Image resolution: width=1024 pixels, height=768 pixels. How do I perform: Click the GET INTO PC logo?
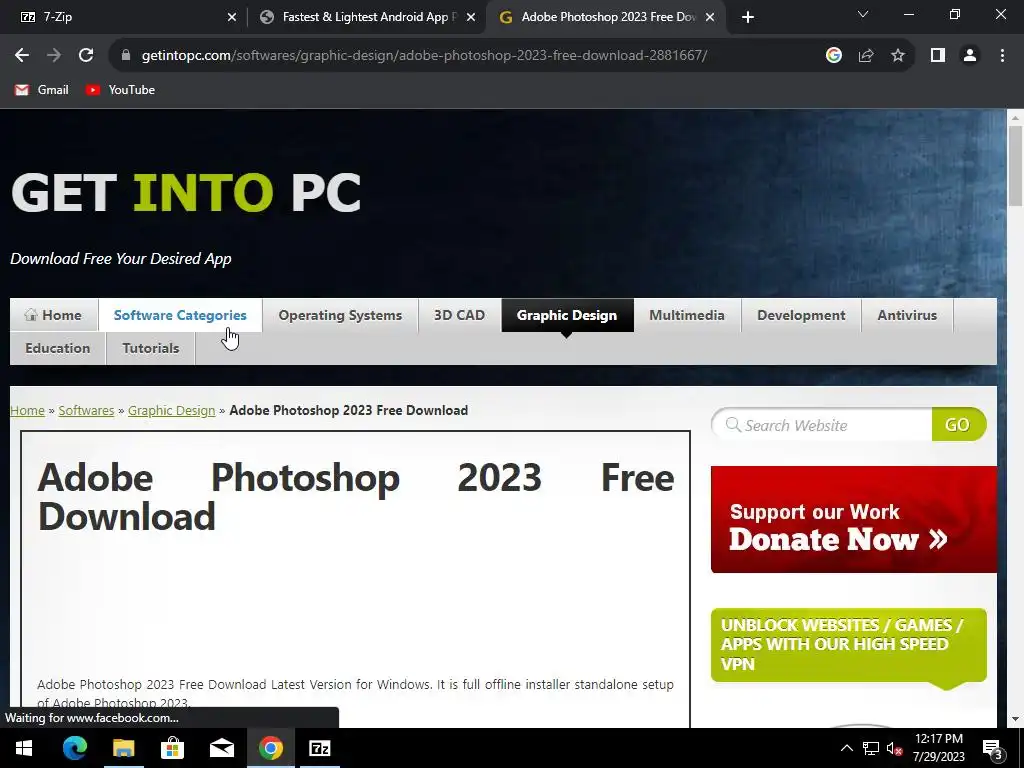pyautogui.click(x=186, y=192)
